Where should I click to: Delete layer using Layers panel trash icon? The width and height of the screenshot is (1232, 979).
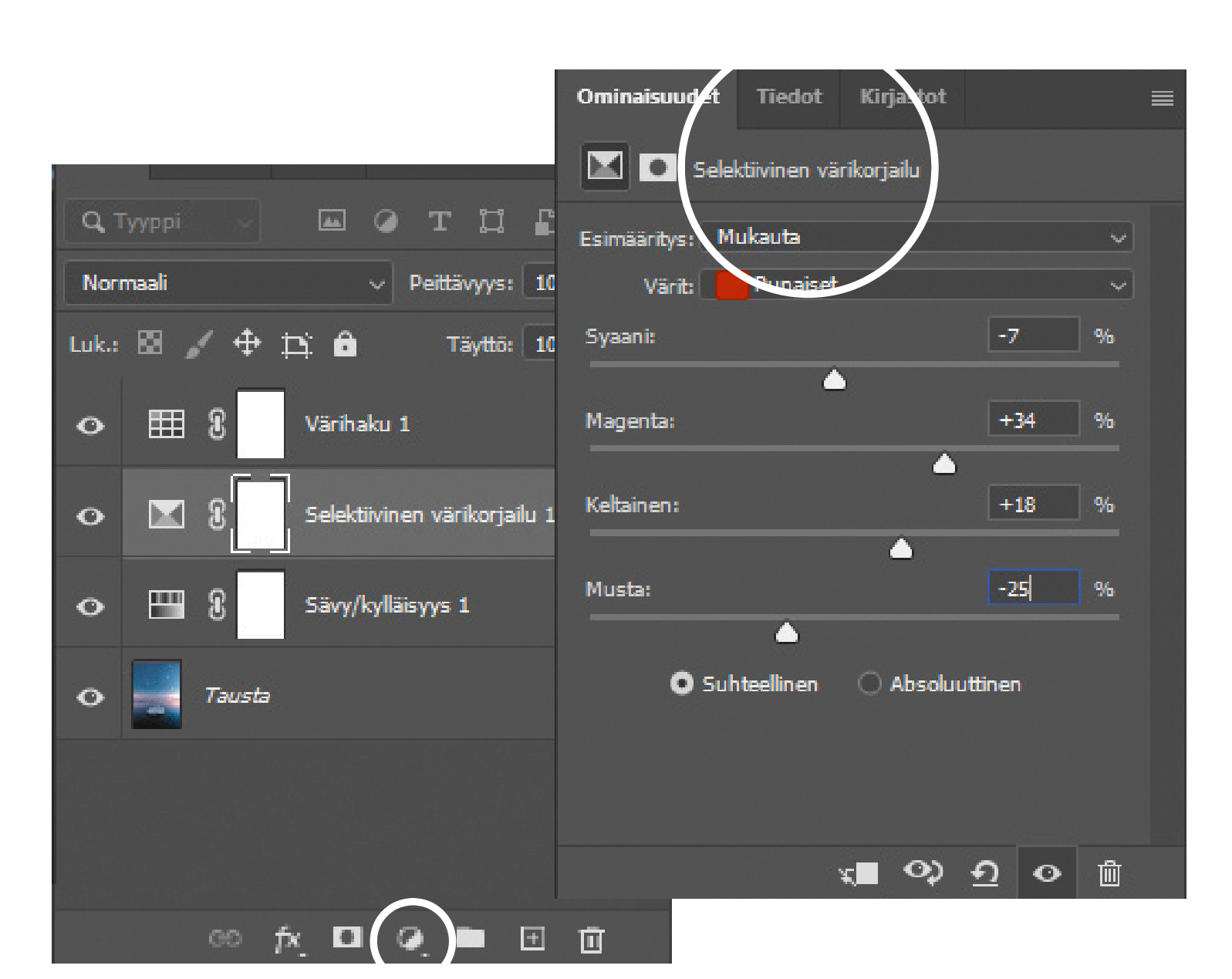[591, 939]
